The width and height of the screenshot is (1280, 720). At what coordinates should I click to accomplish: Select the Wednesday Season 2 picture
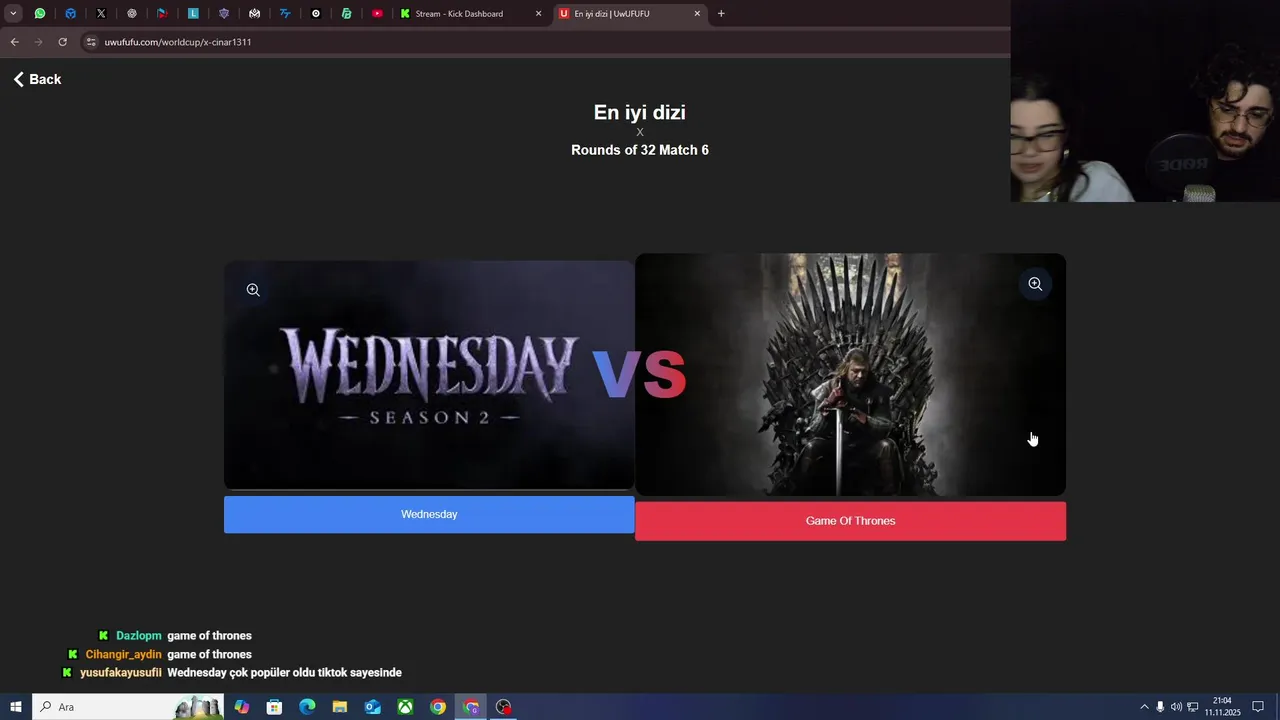coord(429,375)
